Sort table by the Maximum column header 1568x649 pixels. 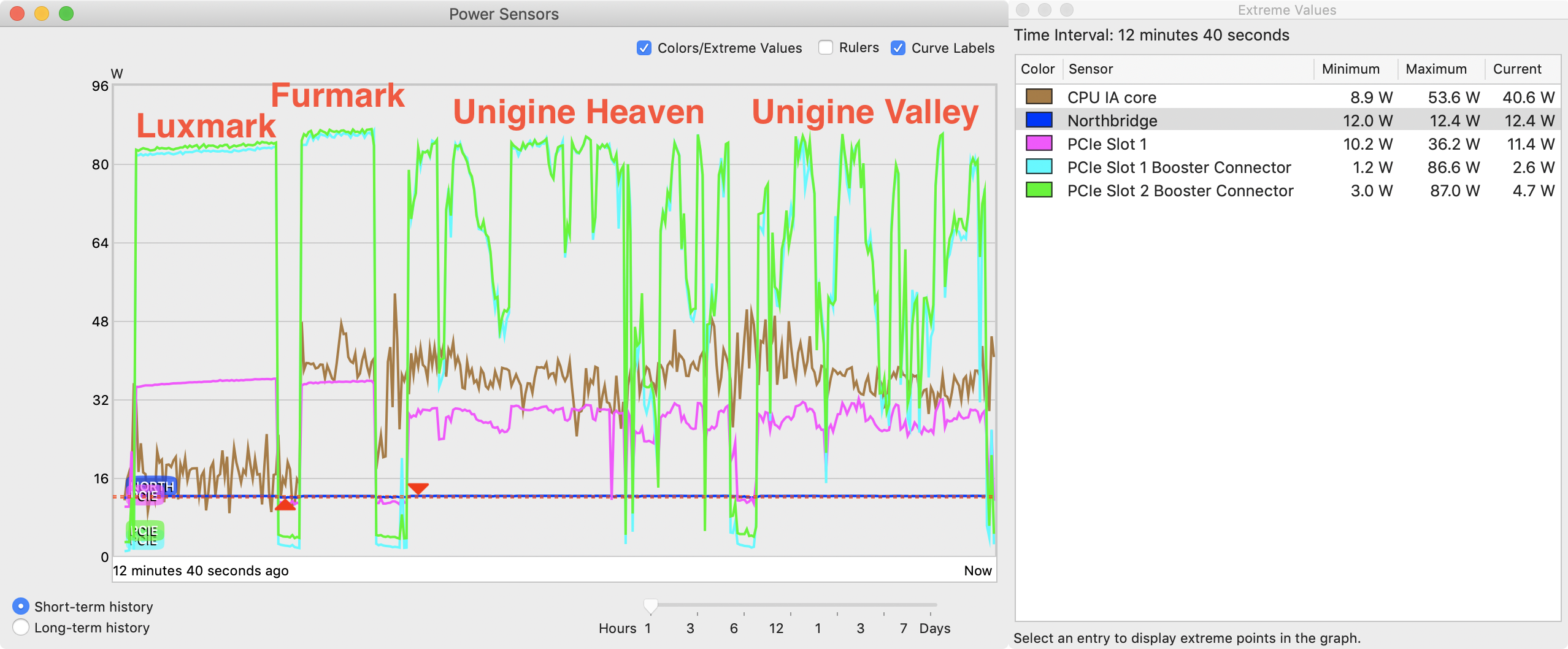click(x=1441, y=69)
